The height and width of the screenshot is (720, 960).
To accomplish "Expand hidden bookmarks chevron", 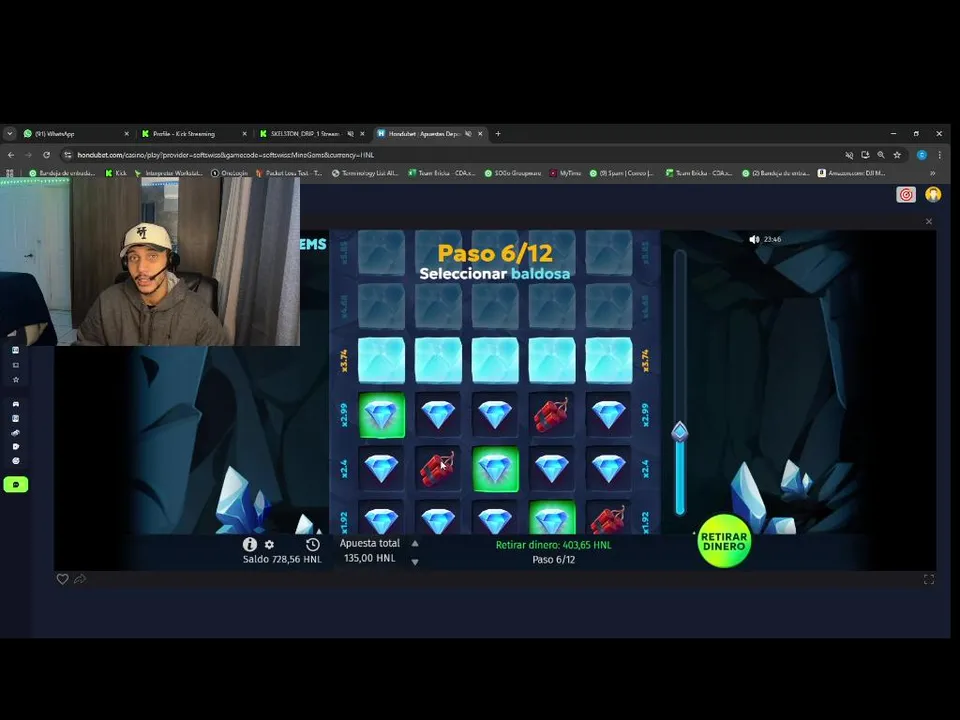I will (x=932, y=173).
